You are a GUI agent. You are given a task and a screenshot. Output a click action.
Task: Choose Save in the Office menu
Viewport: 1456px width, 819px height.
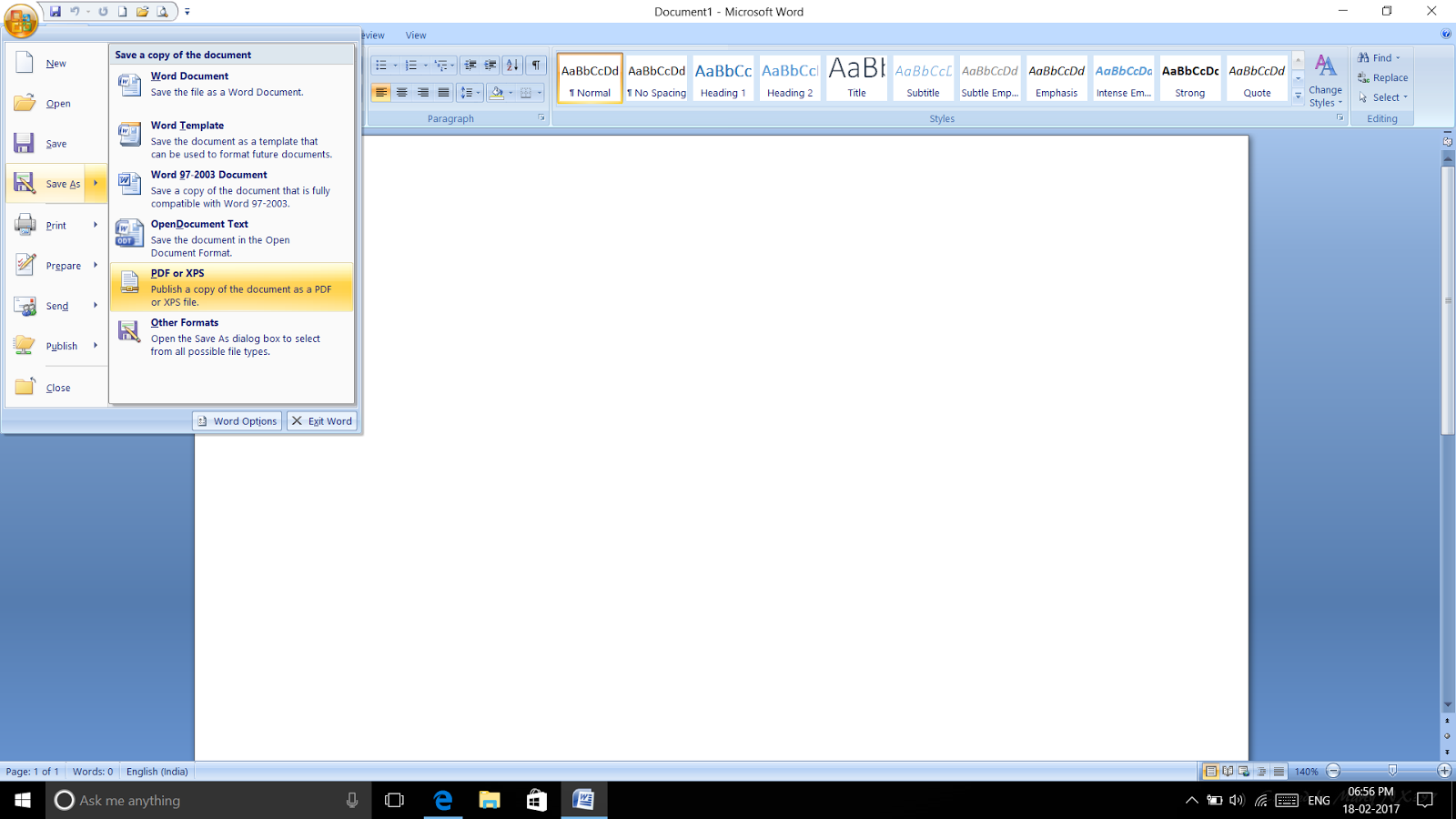pyautogui.click(x=56, y=144)
